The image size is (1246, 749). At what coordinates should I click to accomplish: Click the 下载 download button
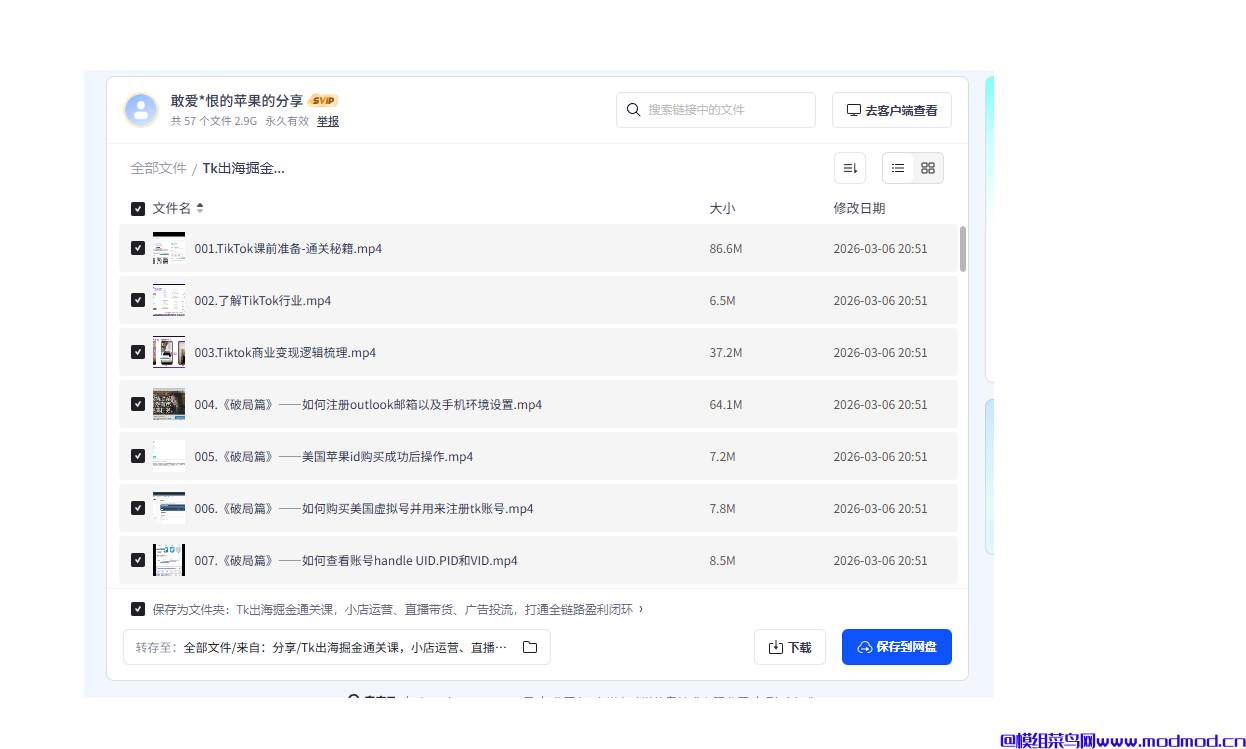point(789,647)
